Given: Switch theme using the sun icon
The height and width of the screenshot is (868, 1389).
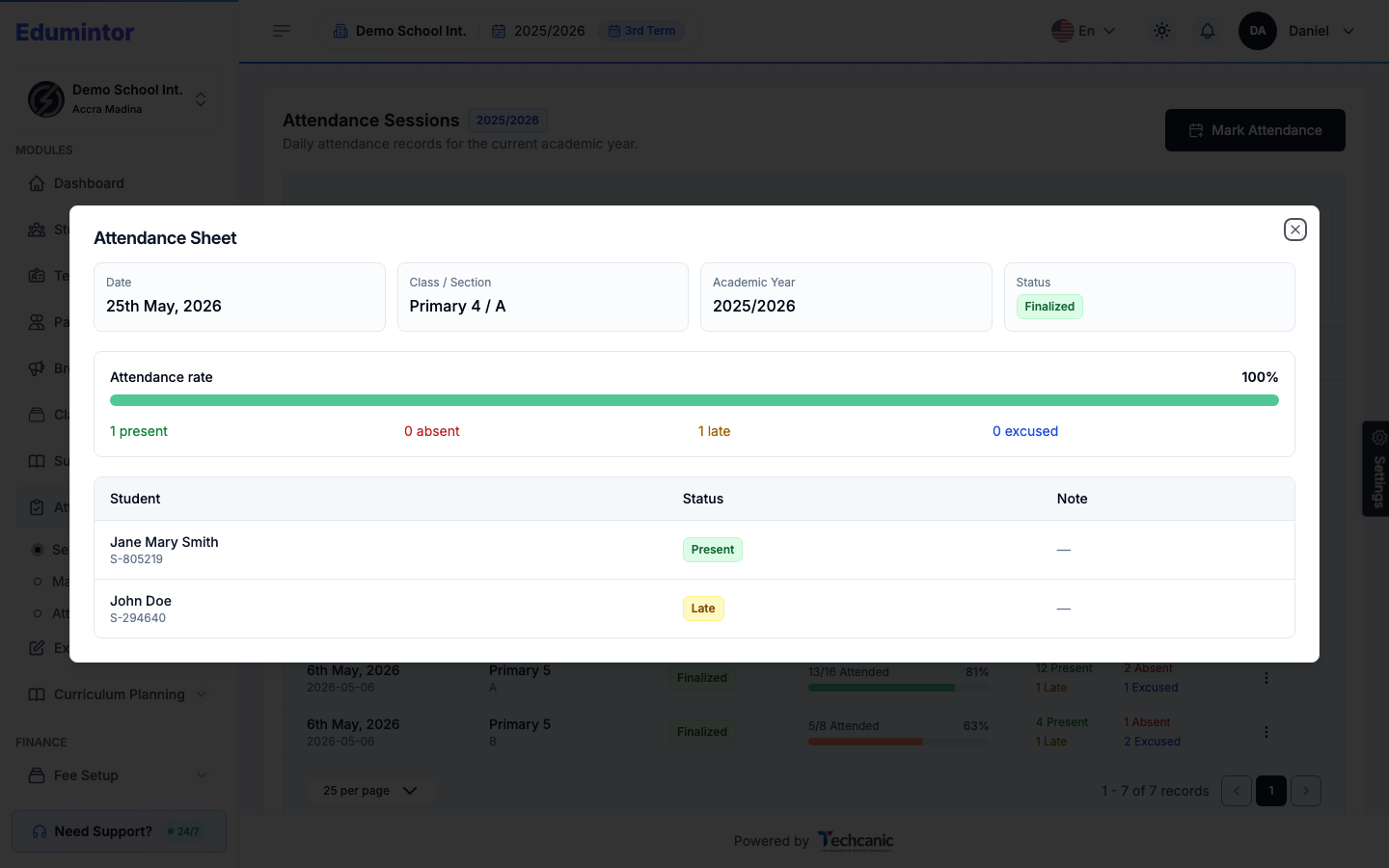Looking at the screenshot, I should click(x=1162, y=31).
